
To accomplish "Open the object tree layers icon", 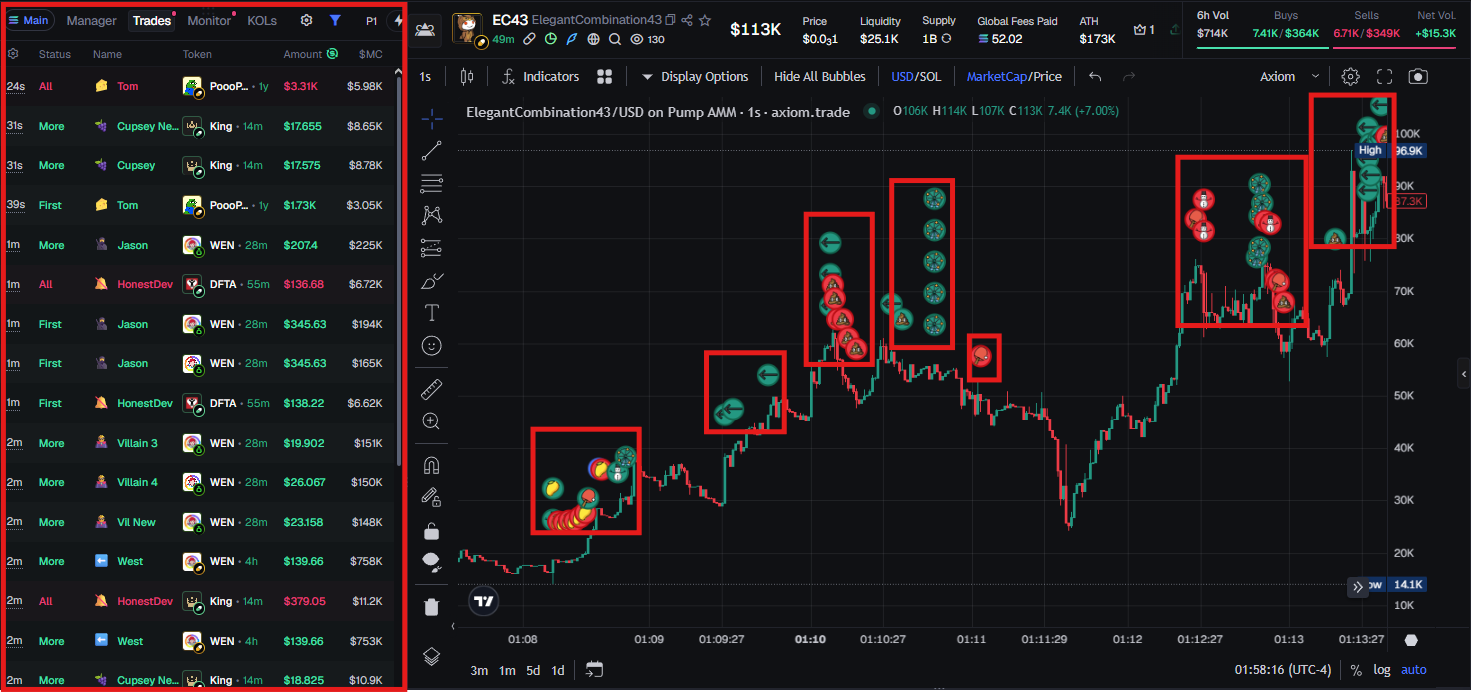I will [432, 656].
